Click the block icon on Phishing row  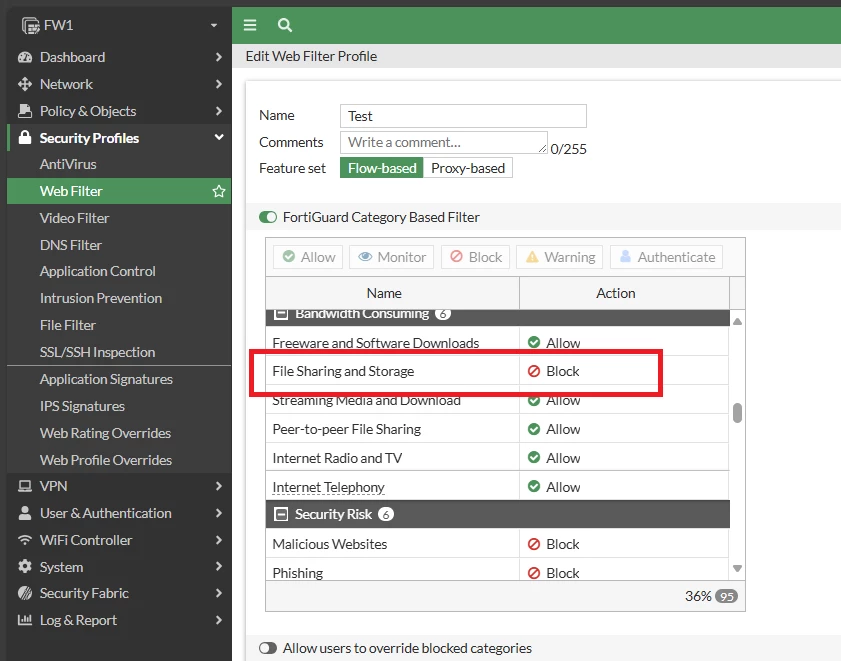click(534, 572)
